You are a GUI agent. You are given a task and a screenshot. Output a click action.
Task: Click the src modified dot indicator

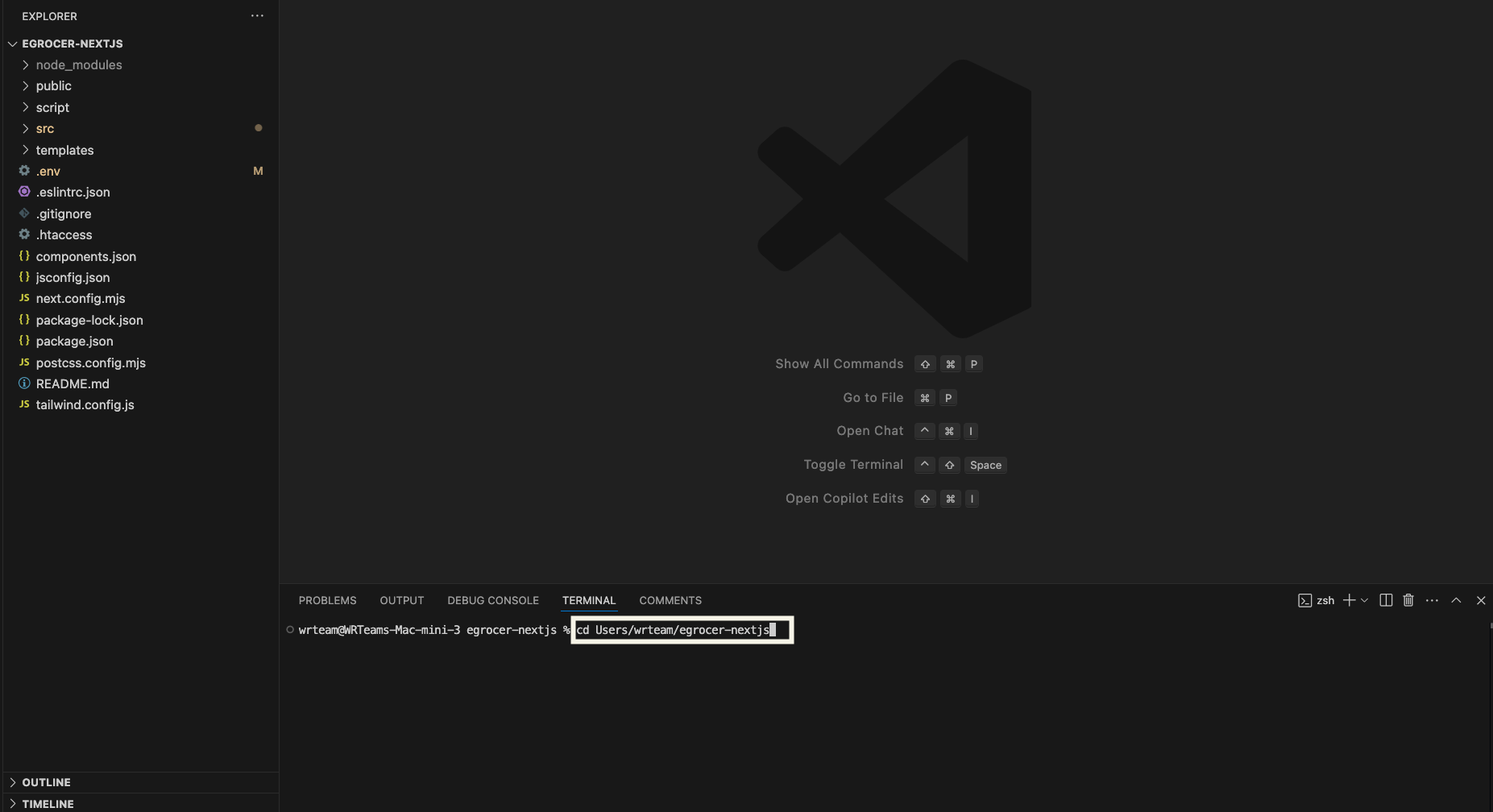pos(258,128)
